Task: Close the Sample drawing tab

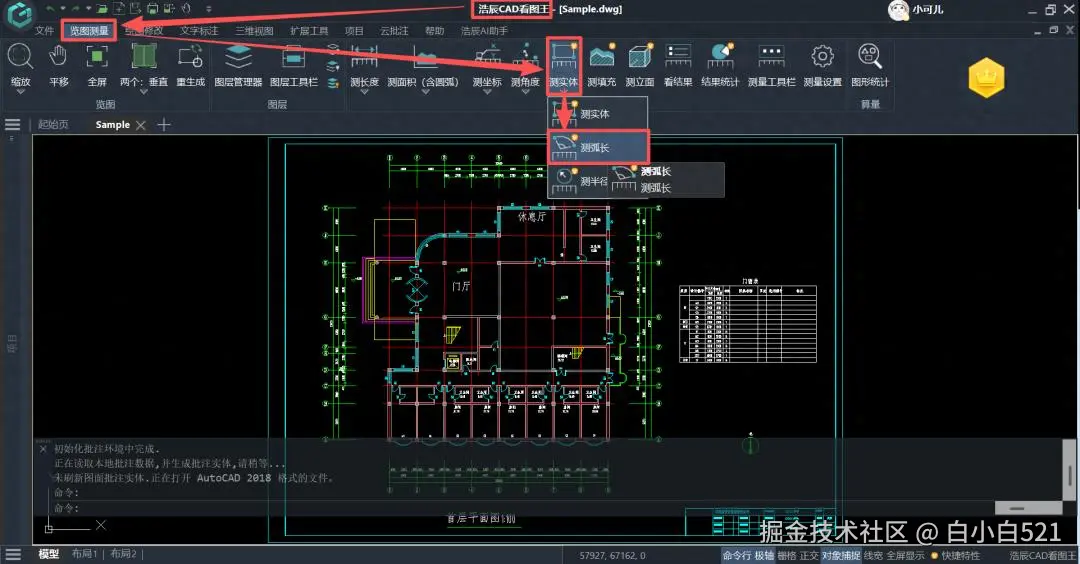Action: click(141, 125)
